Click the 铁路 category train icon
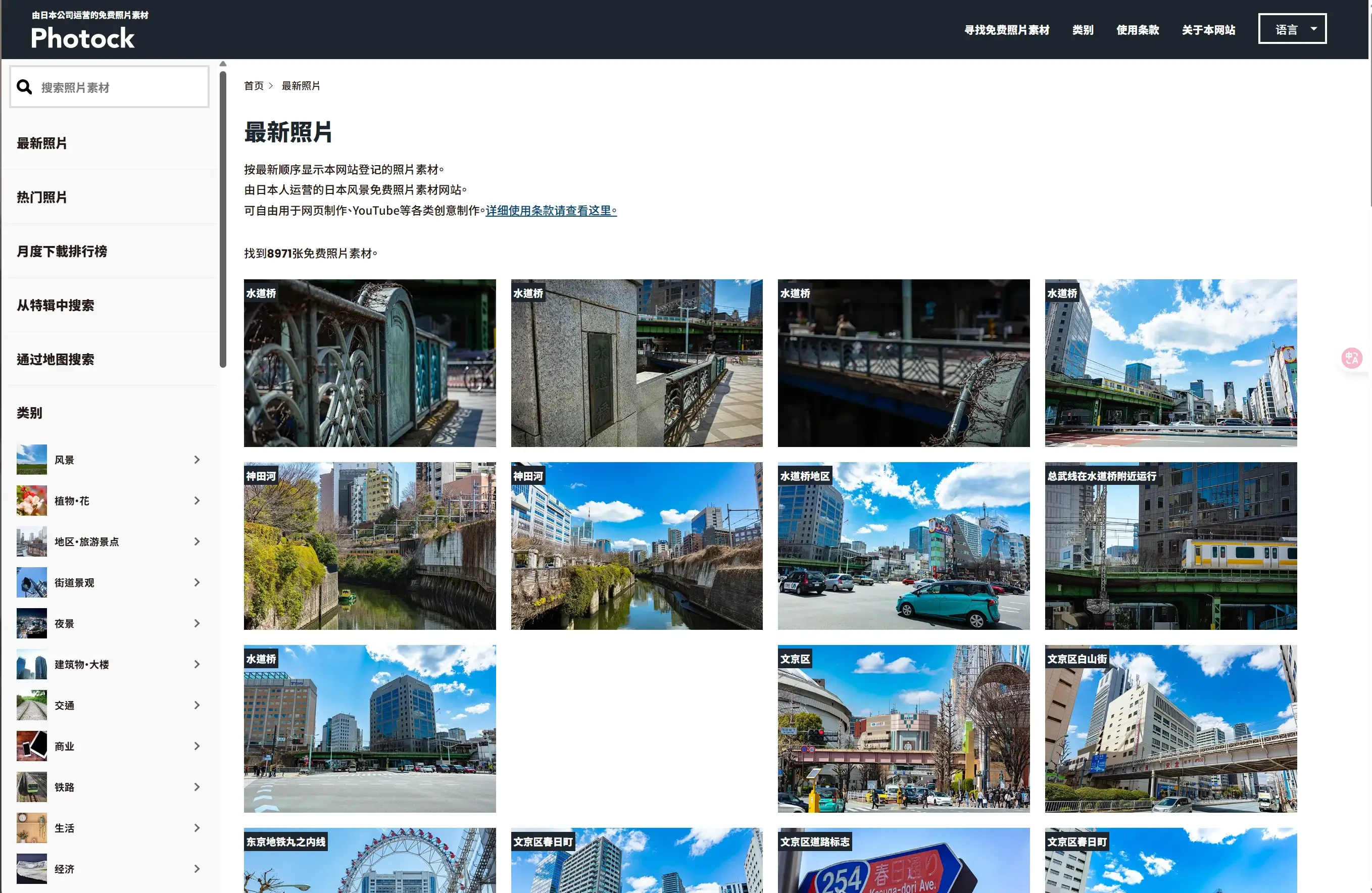Image resolution: width=1372 pixels, height=893 pixels. pos(32,787)
